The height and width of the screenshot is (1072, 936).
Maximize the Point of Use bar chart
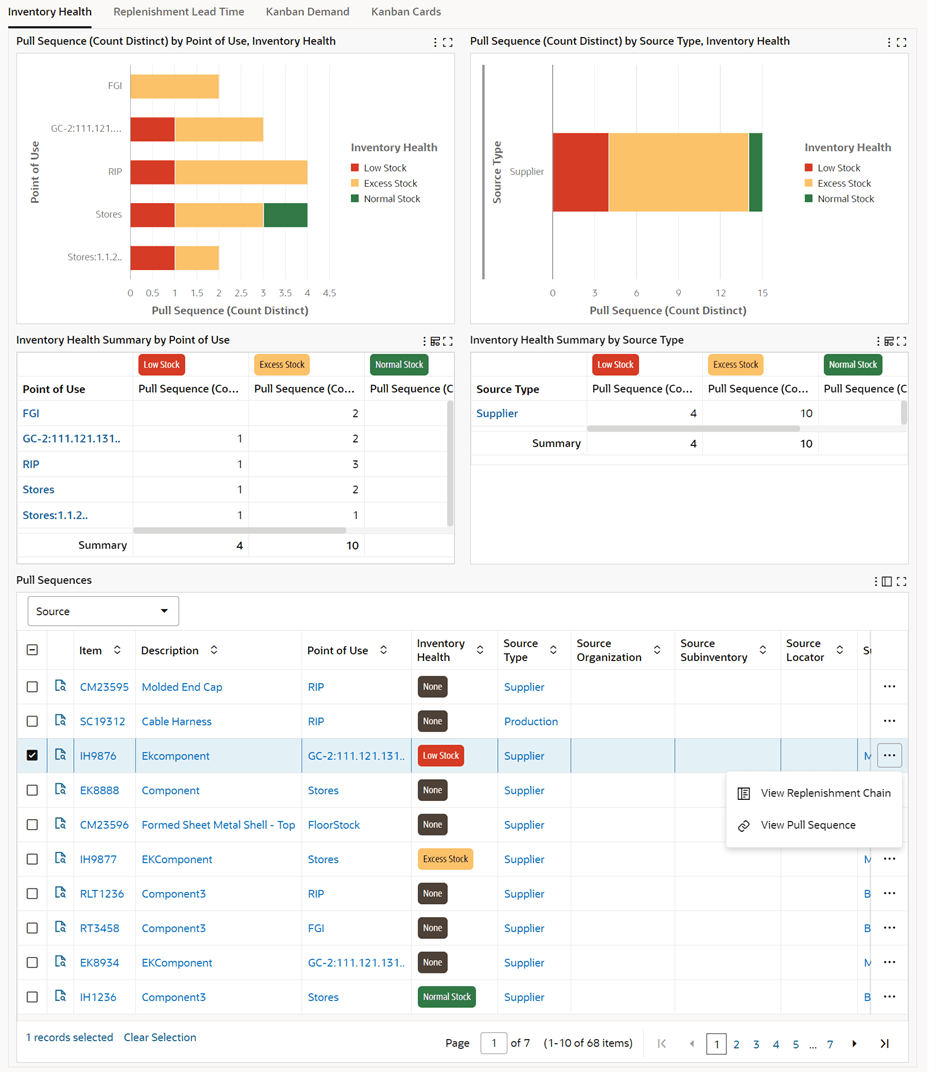pos(448,42)
